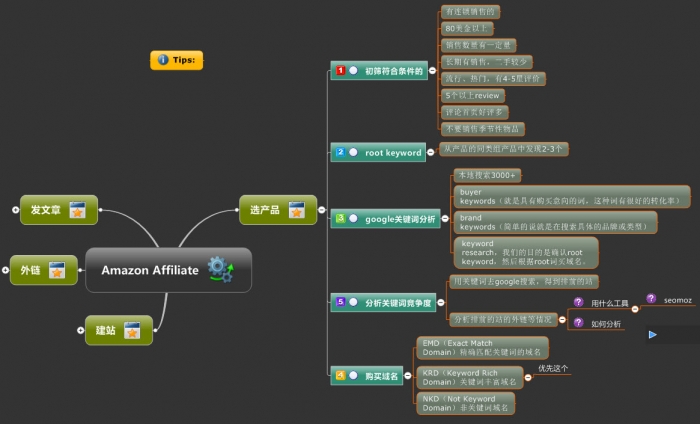
Task: Select the brand keywords node
Action: click(x=555, y=222)
